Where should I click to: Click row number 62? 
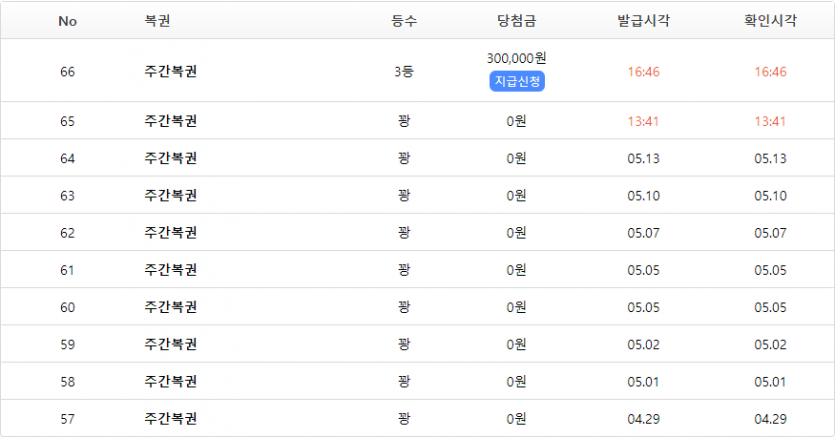pyautogui.click(x=68, y=233)
